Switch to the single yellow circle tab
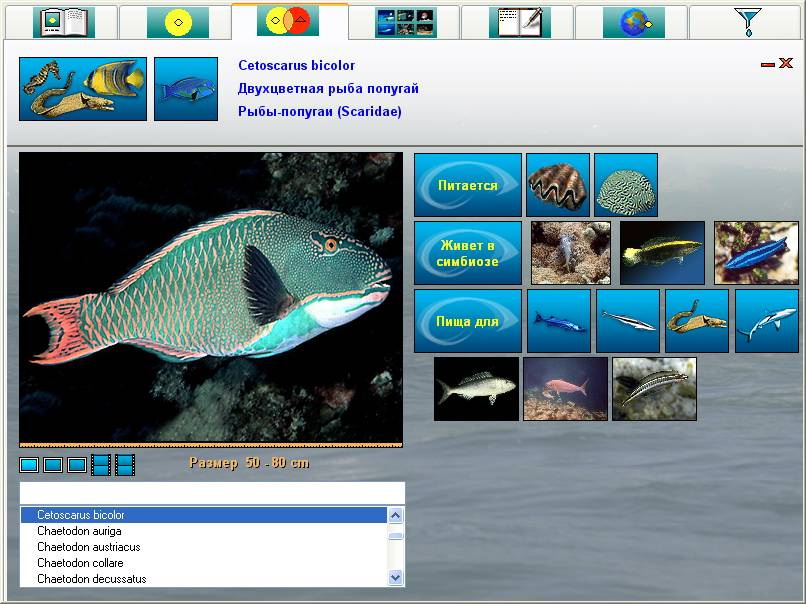 coord(178,23)
